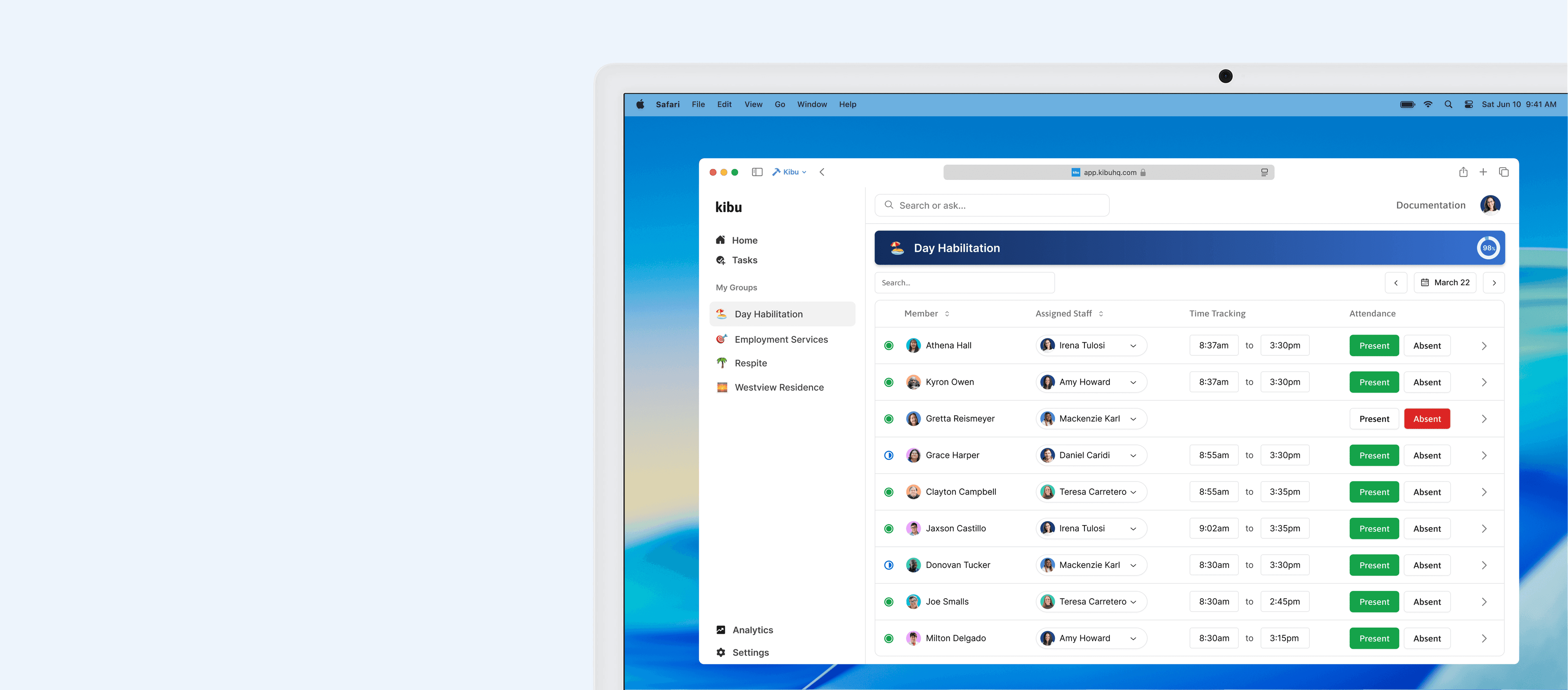Click the member Search field
Image resolution: width=1568 pixels, height=690 pixels.
click(964, 282)
